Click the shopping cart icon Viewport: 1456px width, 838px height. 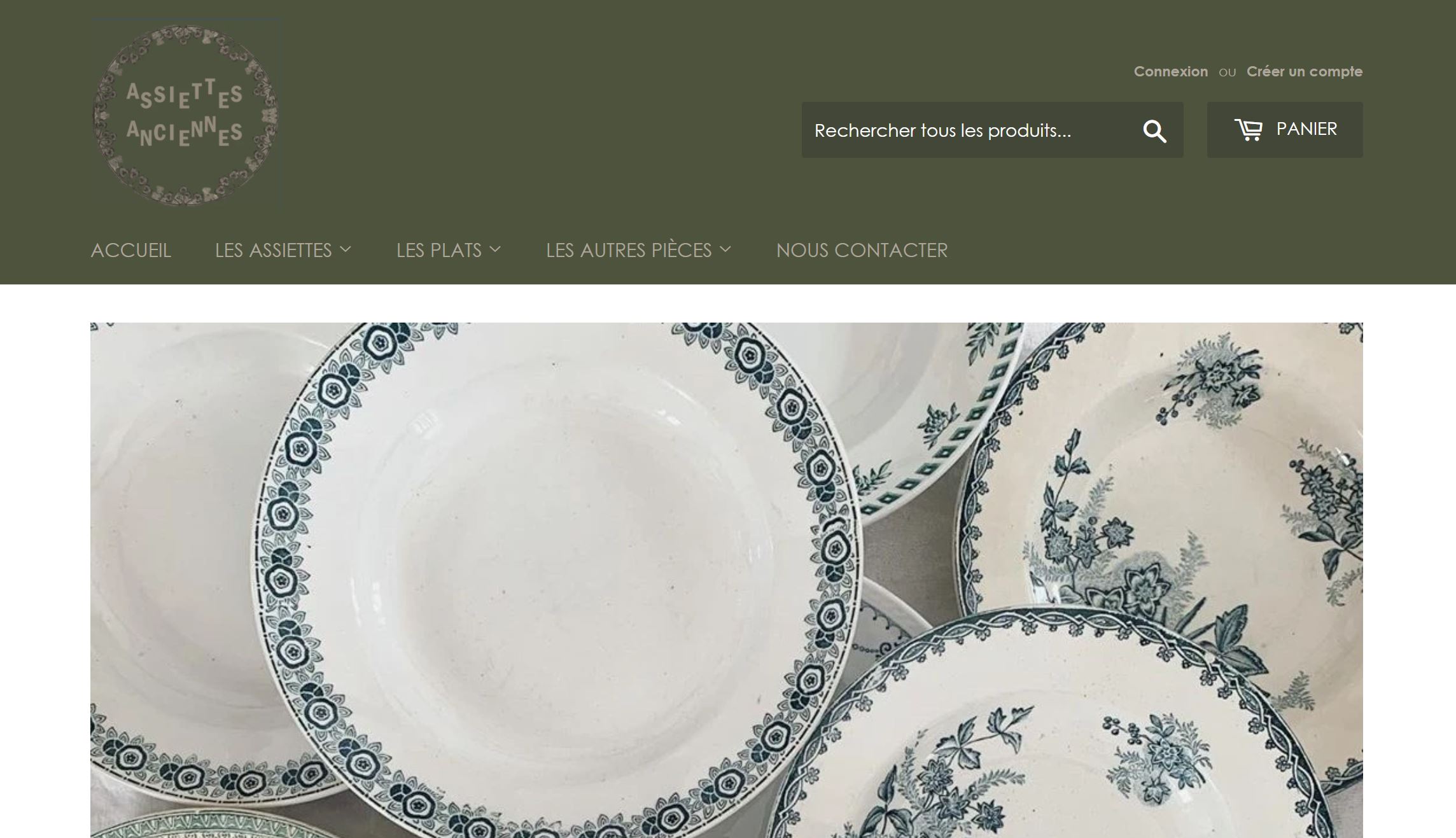click(1249, 130)
